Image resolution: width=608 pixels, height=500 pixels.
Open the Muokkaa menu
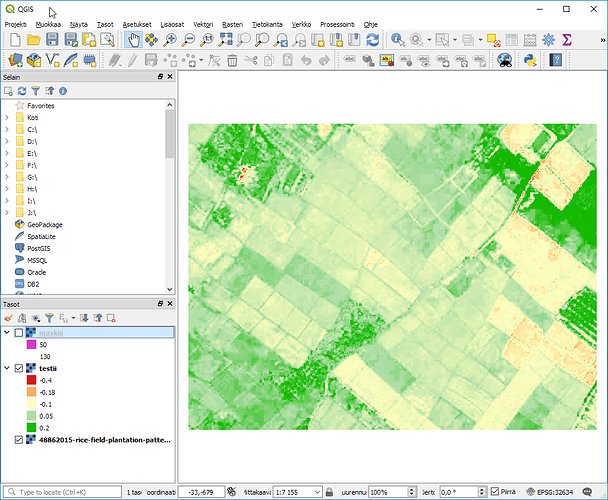pos(48,24)
